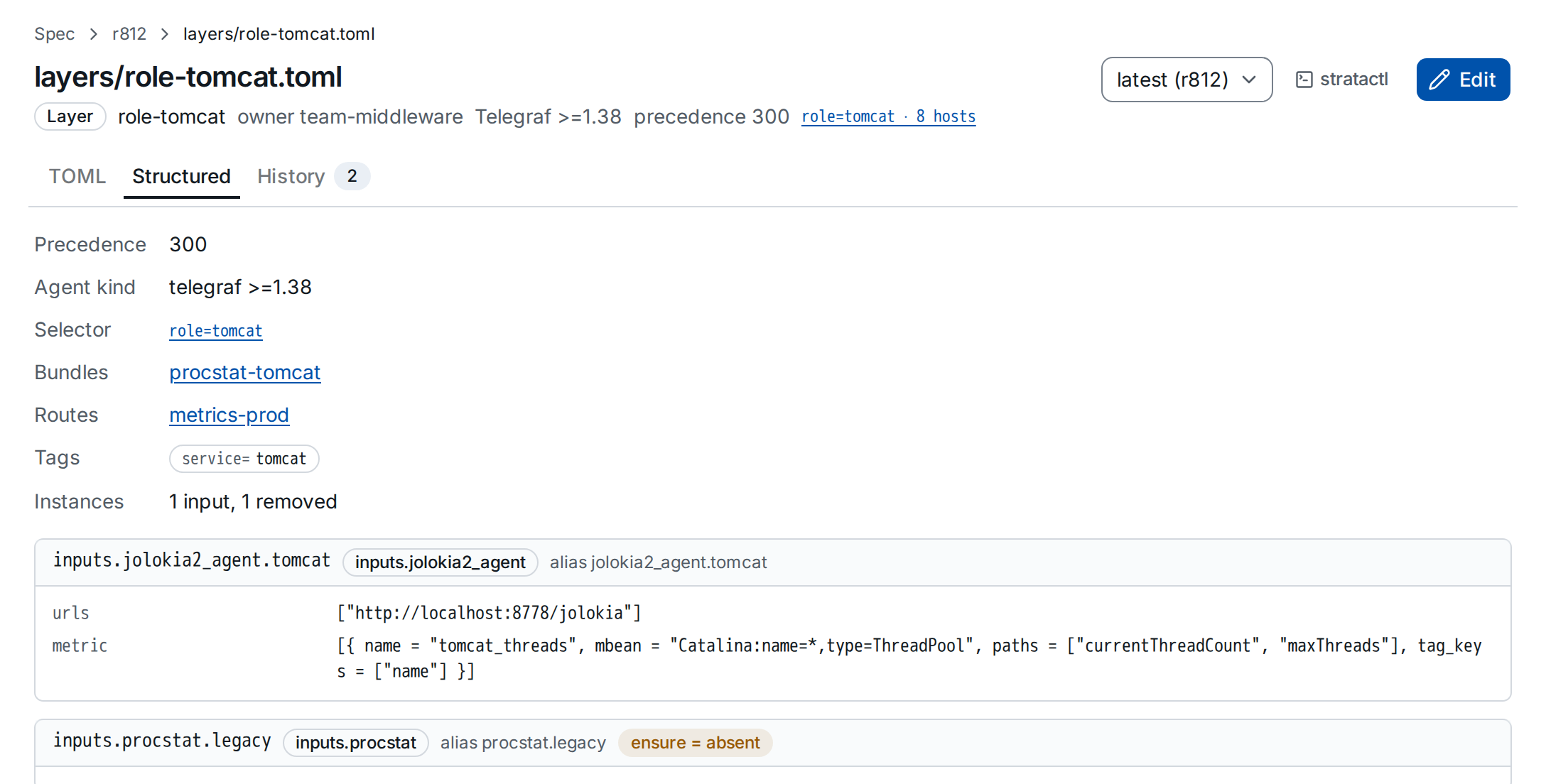Click the breadcrumb chevron after Spec

tap(94, 34)
